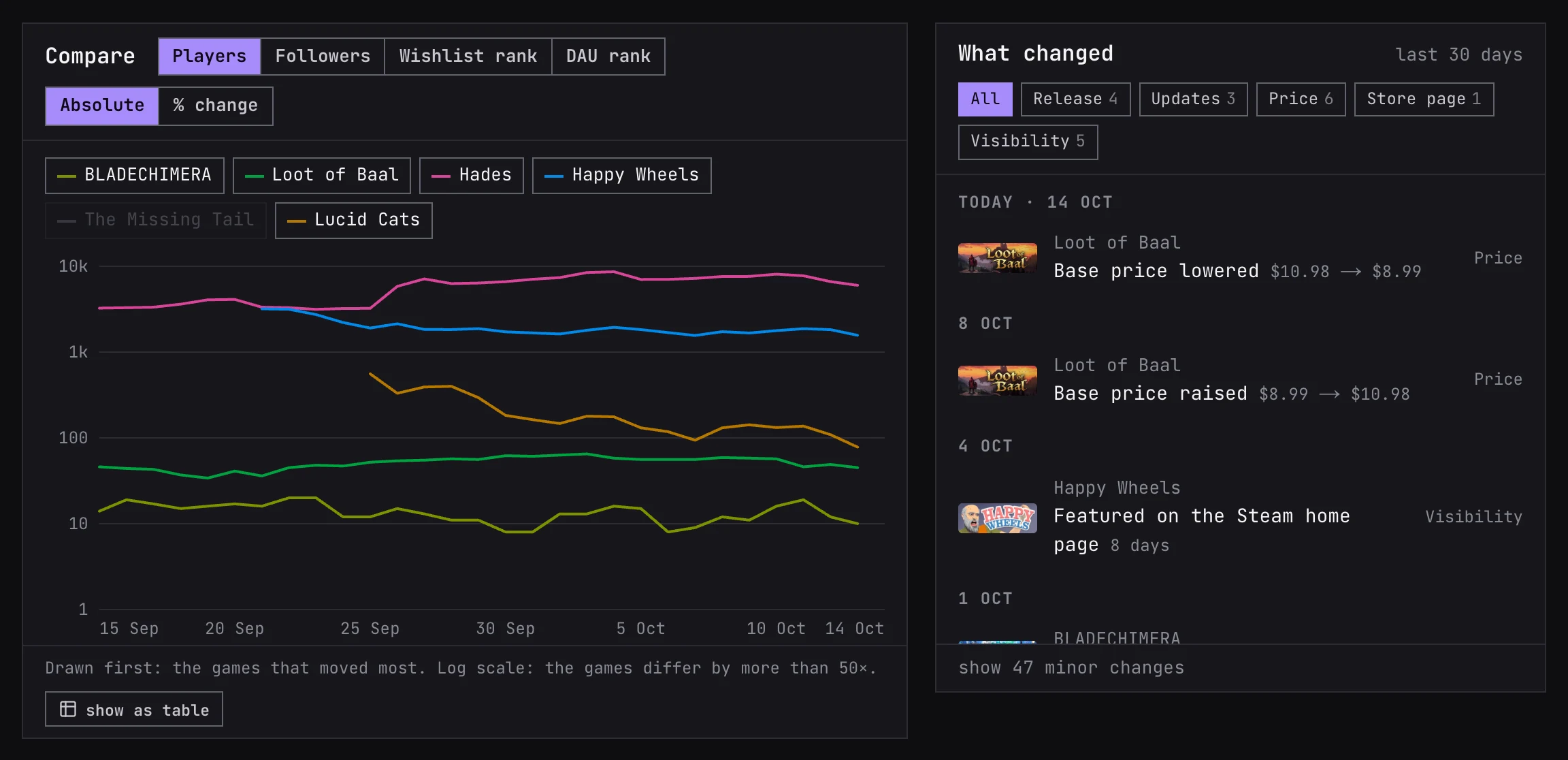Click the Compare heading
The image size is (1568, 760).
coord(90,56)
